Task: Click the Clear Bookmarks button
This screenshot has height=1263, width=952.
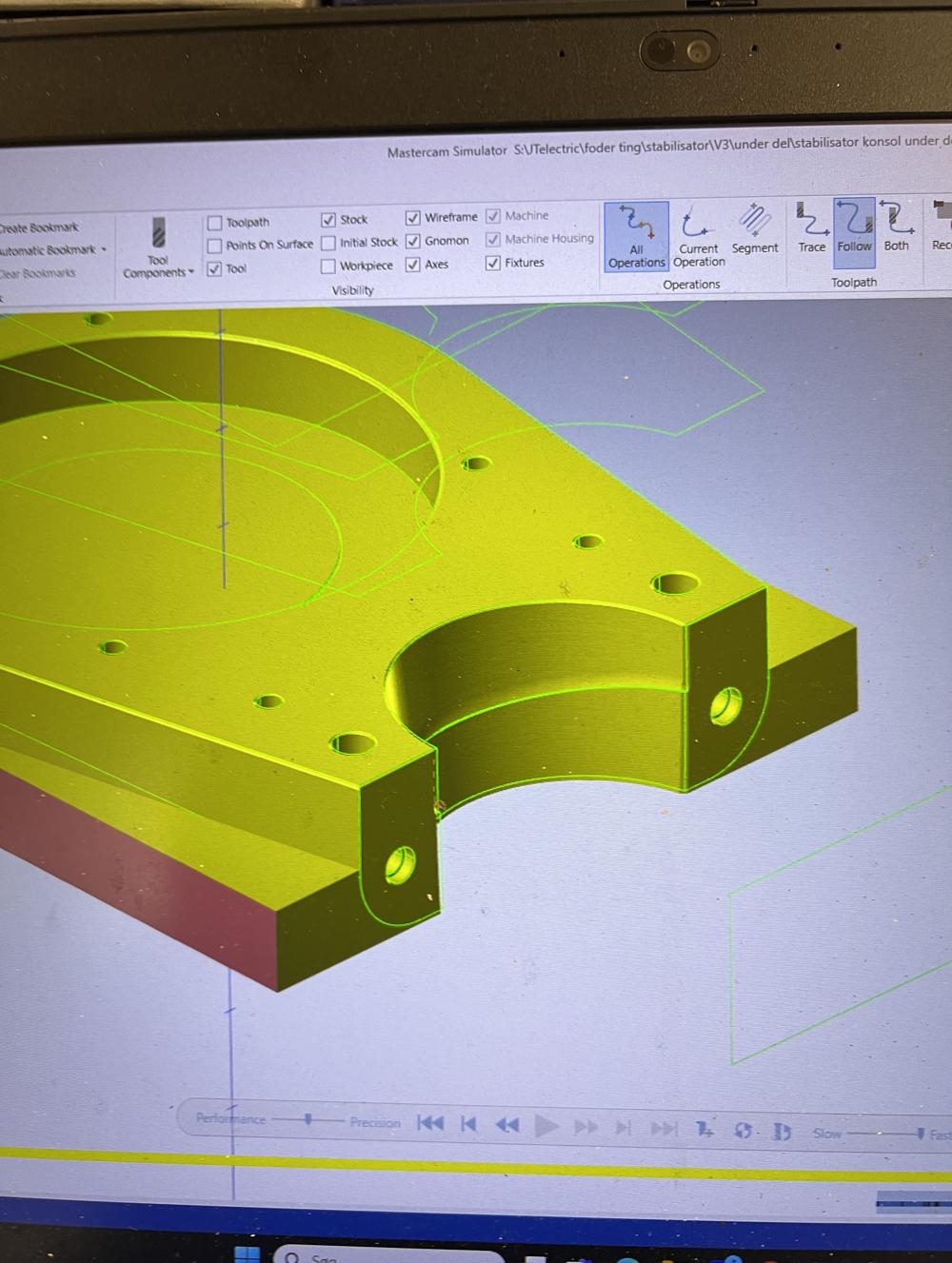Action: (x=38, y=273)
